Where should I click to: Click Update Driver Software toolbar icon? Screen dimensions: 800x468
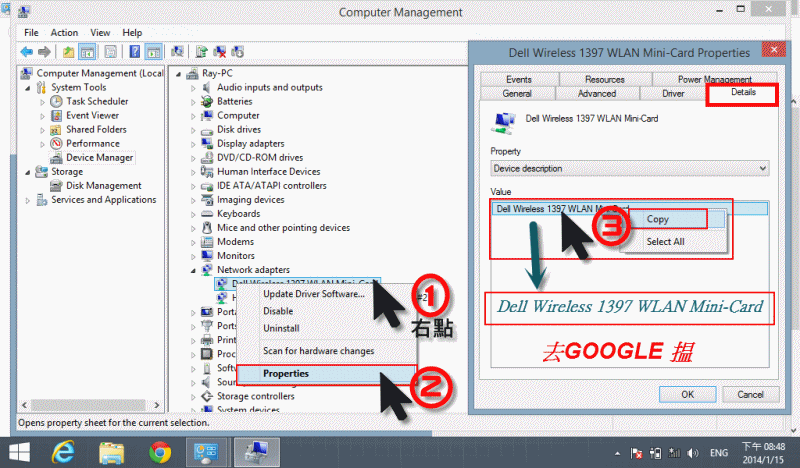click(x=202, y=52)
